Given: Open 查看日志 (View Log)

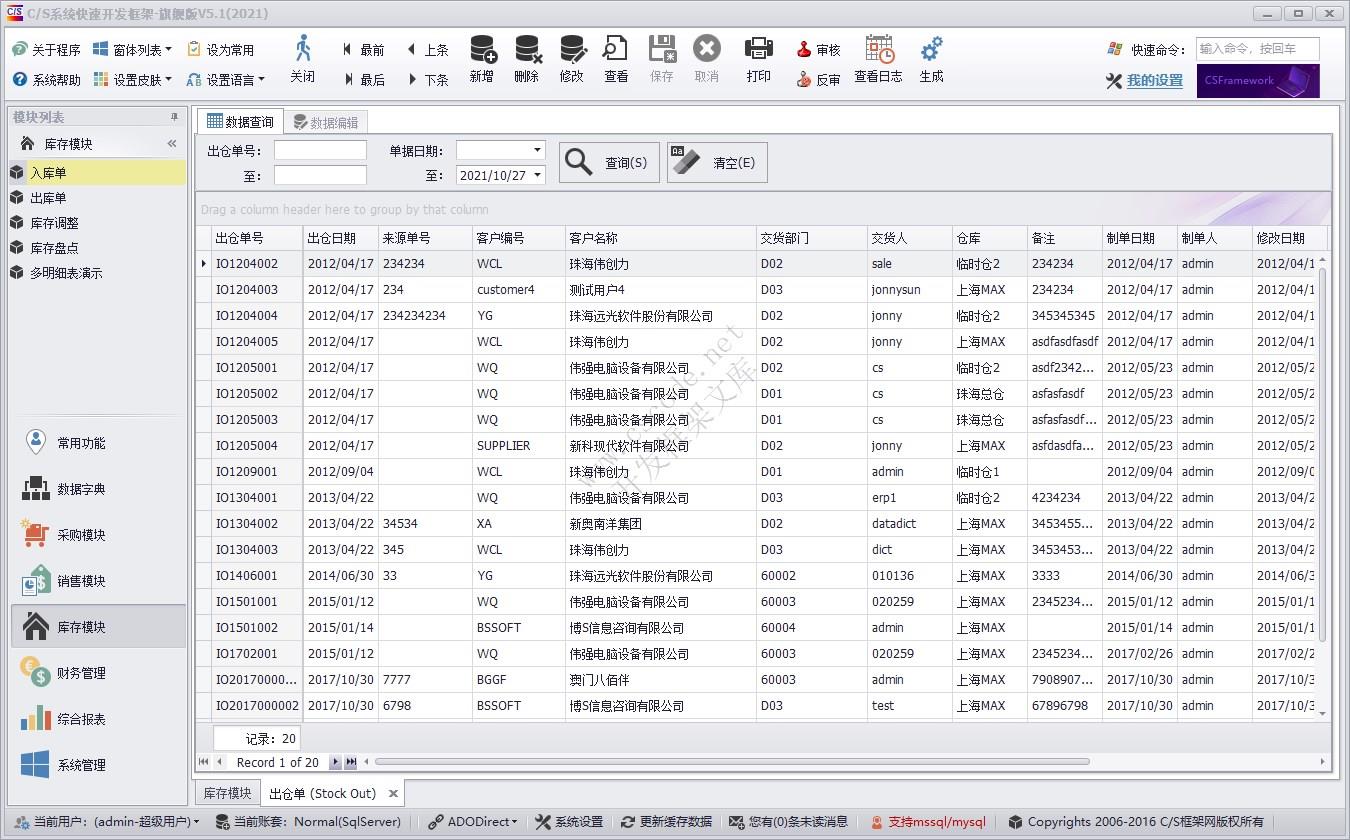Looking at the screenshot, I should coord(877,60).
